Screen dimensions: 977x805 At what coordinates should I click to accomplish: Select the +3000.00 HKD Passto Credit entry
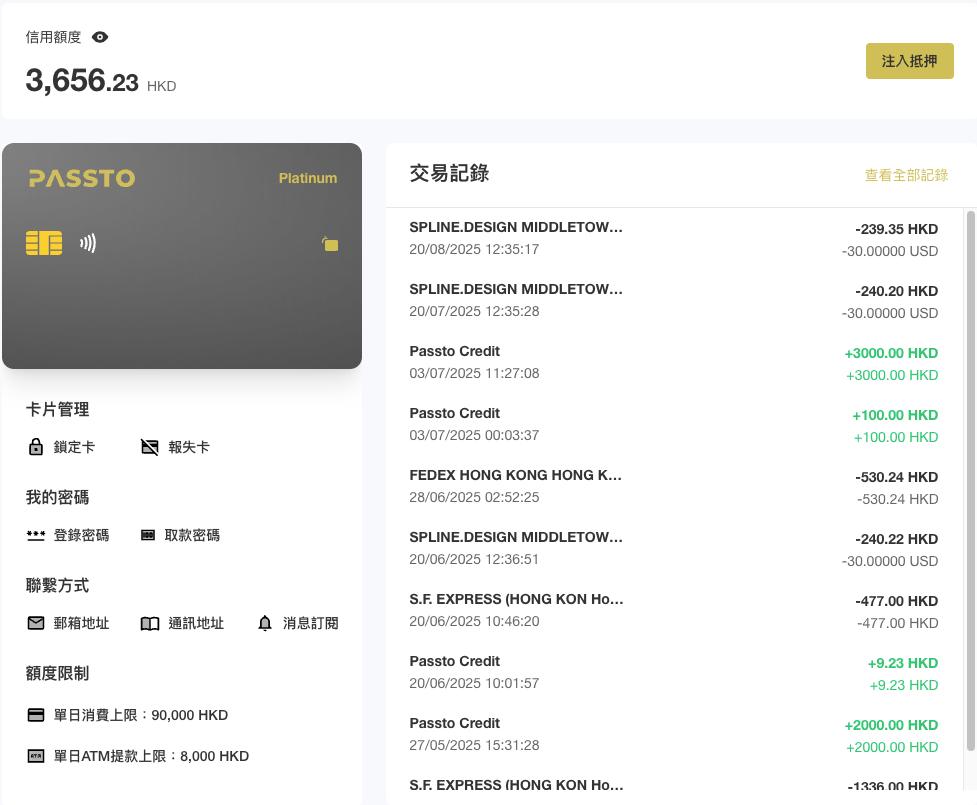point(673,363)
